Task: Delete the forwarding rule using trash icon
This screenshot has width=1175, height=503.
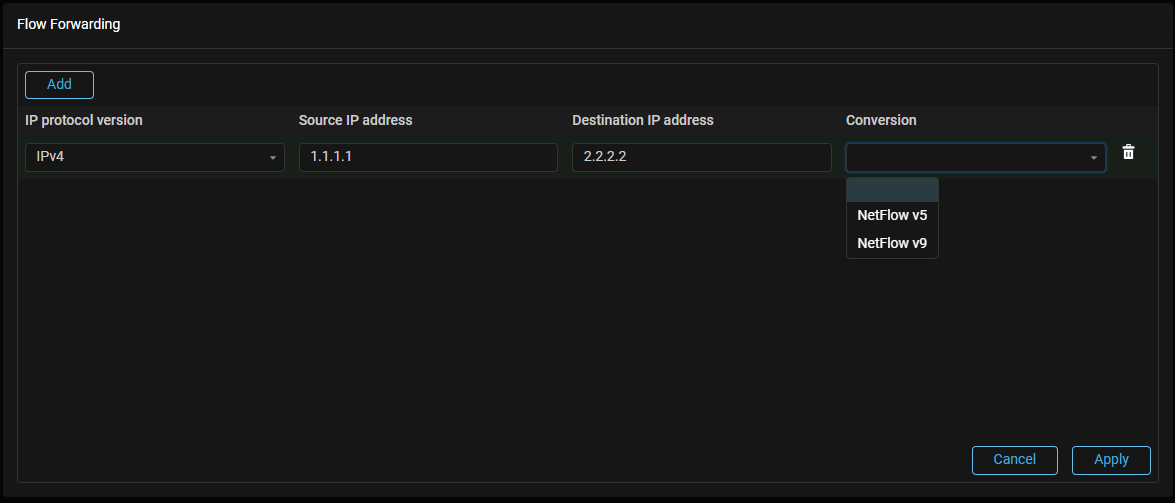Action: click(1128, 153)
